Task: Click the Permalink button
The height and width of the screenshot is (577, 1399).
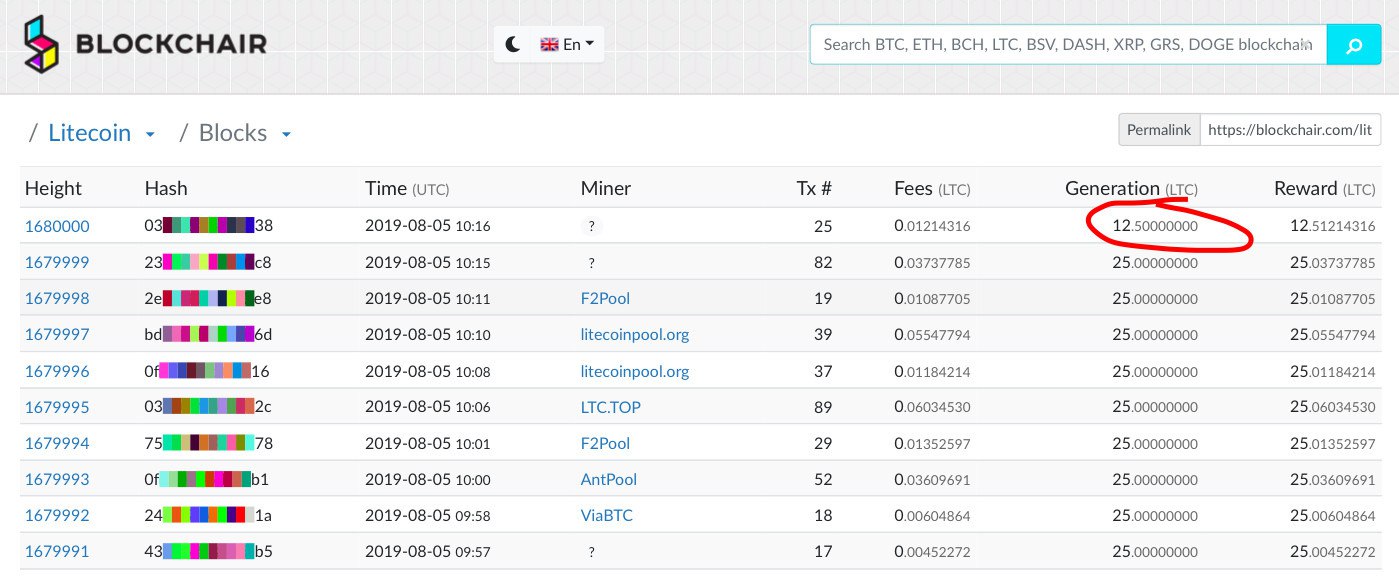Action: (x=1159, y=130)
